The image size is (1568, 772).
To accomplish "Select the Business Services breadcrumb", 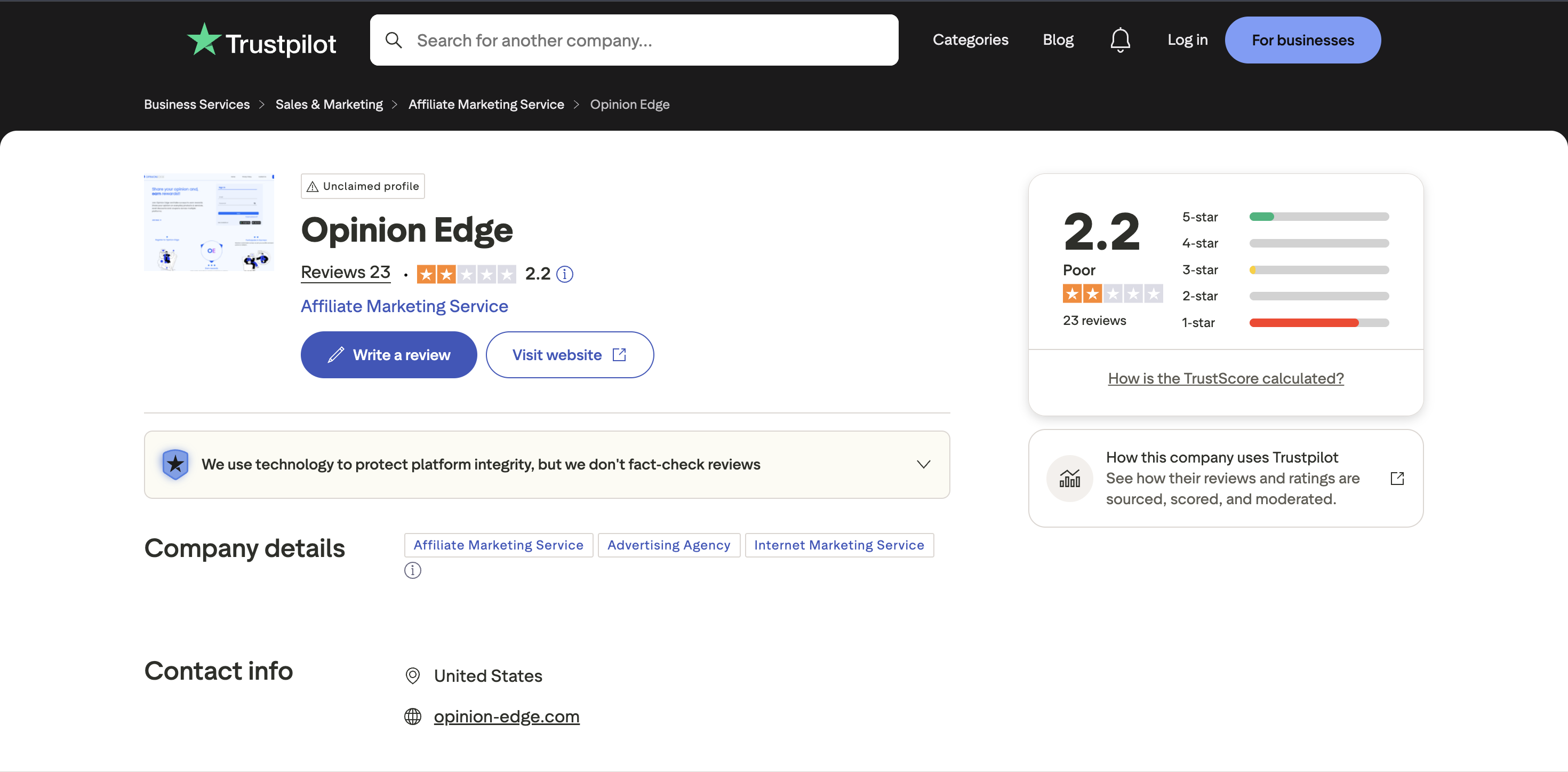I will click(x=196, y=104).
